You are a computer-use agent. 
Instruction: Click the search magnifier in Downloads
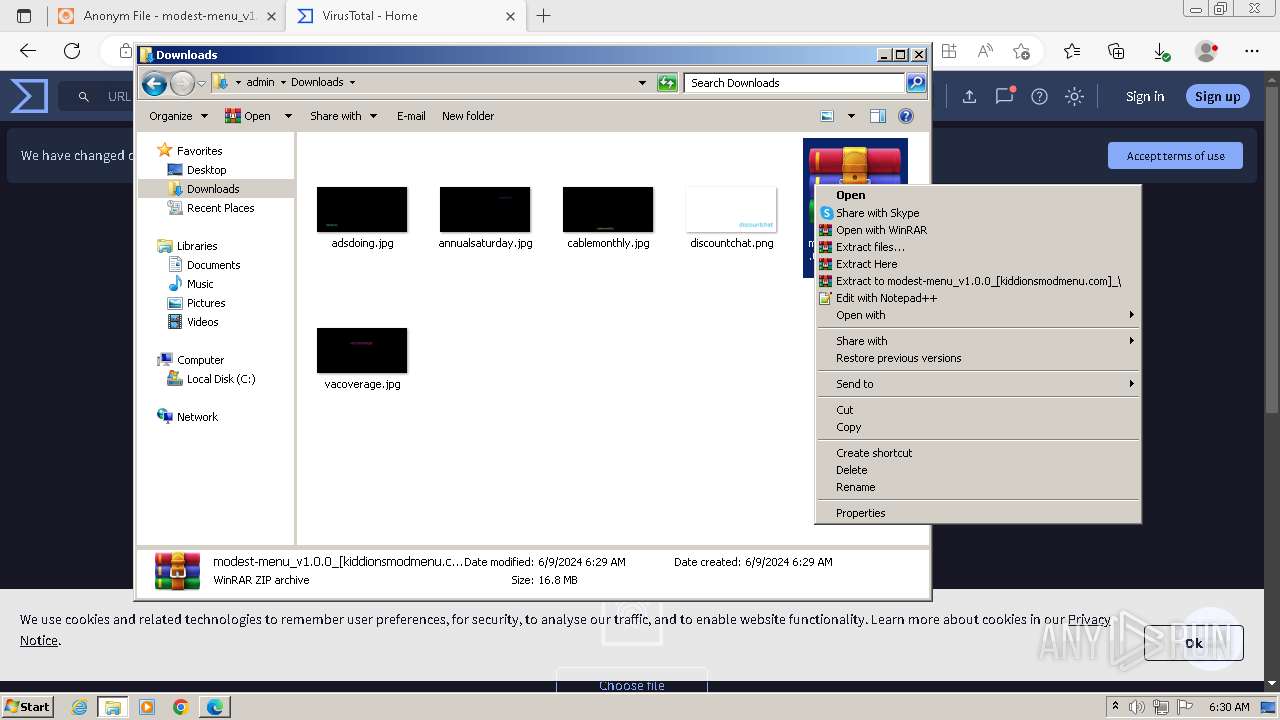point(916,83)
